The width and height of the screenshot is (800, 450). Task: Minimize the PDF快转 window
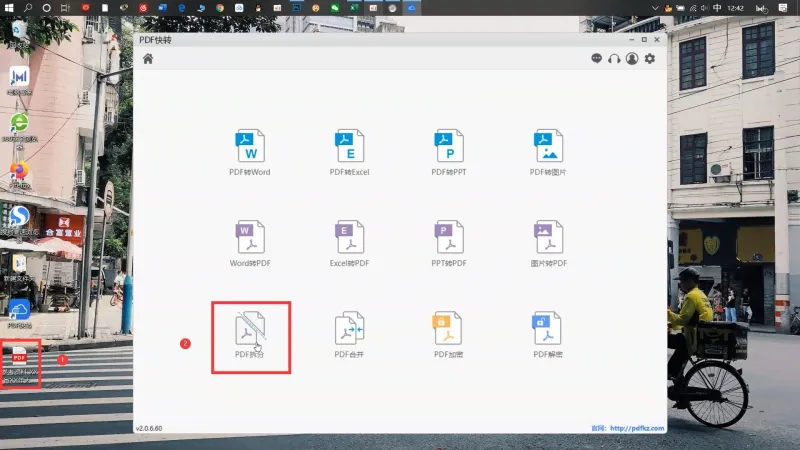point(632,40)
